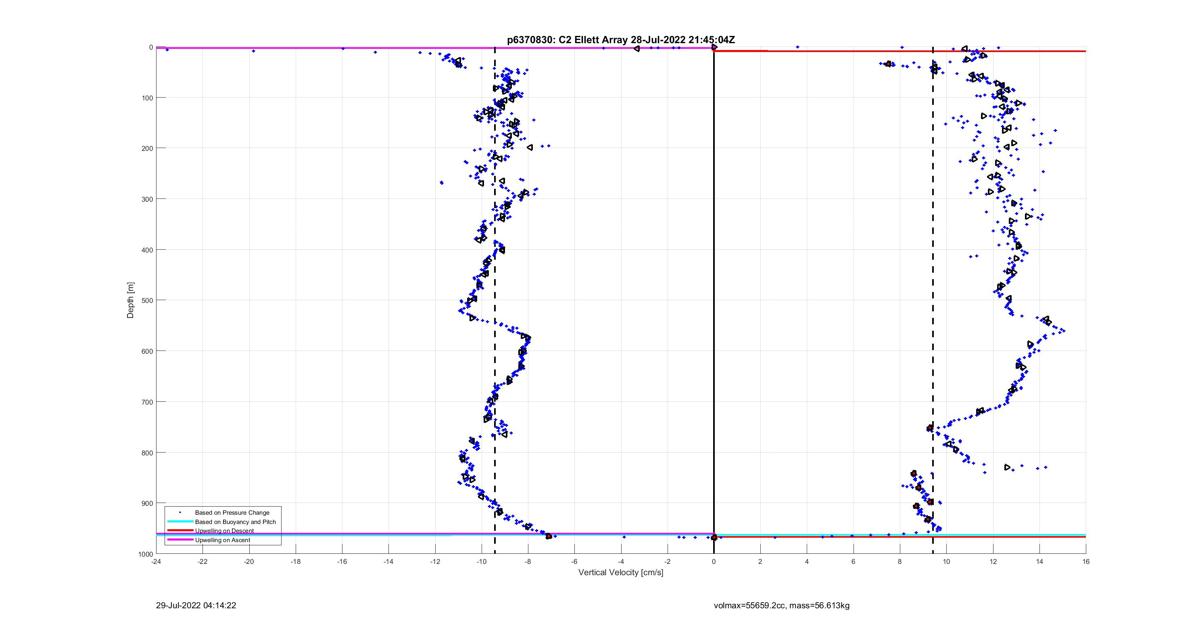This screenshot has height=622, width=1200.
Task: Click the "0" tick on the depth axis
Action: [x=150, y=47]
